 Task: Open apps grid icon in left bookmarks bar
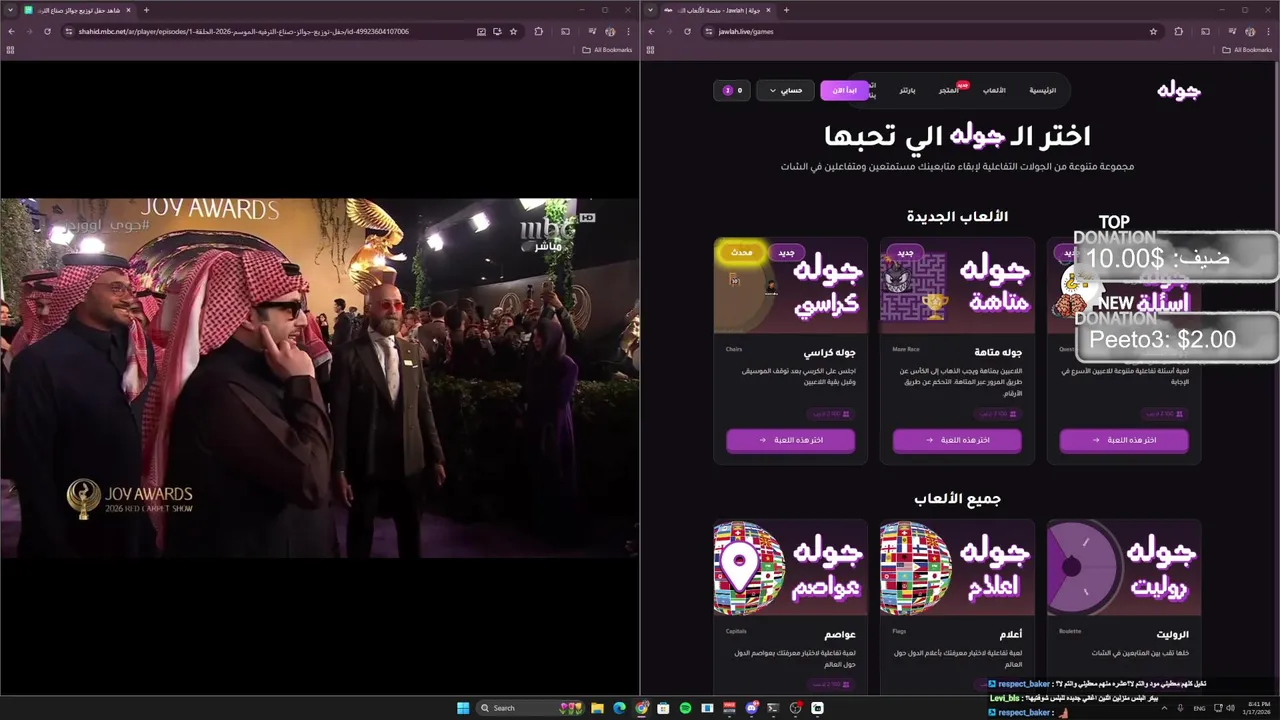click(x=11, y=49)
